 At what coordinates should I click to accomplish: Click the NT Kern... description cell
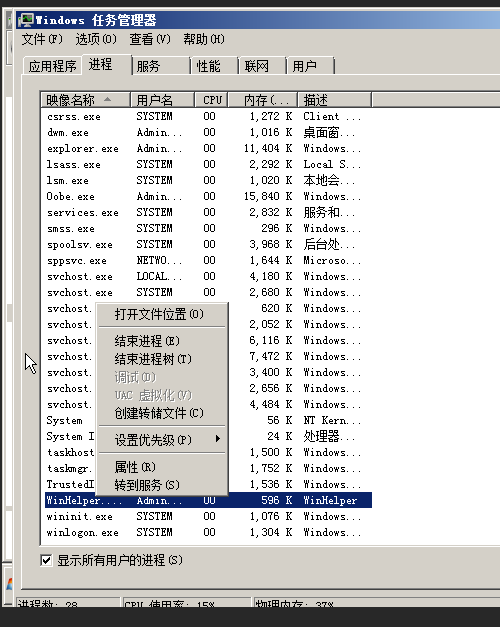[x=332, y=420]
